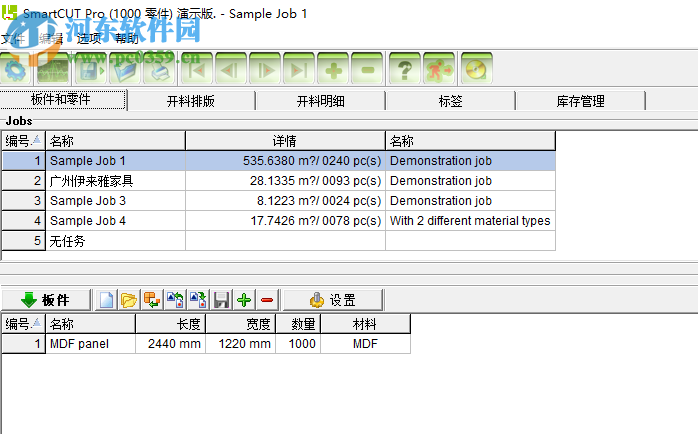Add a panel row with the small green plus
The width and height of the screenshot is (698, 434).
tap(244, 300)
